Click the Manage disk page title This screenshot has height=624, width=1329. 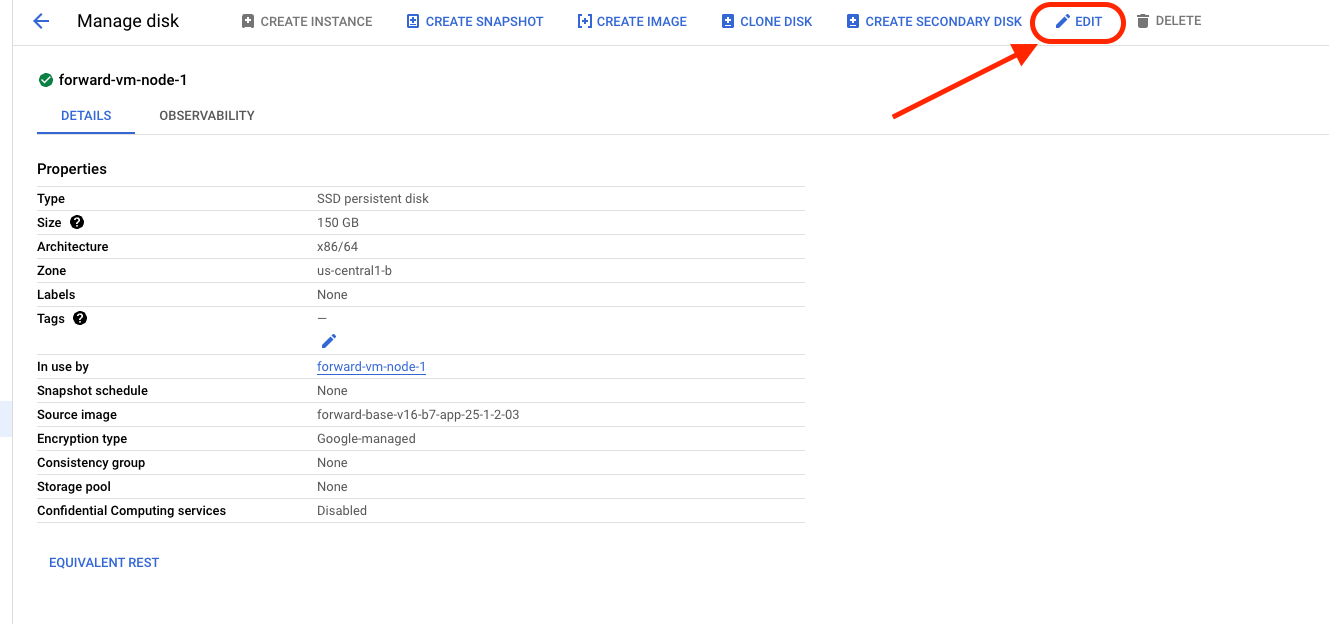pyautogui.click(x=128, y=21)
